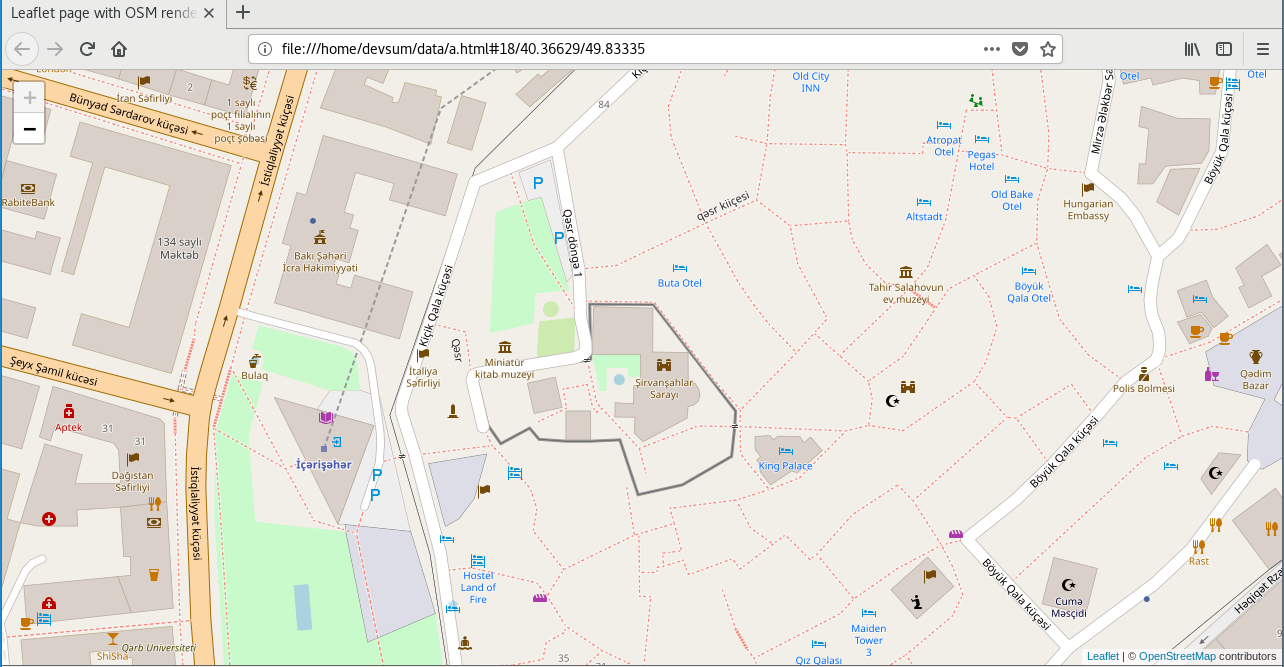Click the browser back arrow

click(x=23, y=49)
